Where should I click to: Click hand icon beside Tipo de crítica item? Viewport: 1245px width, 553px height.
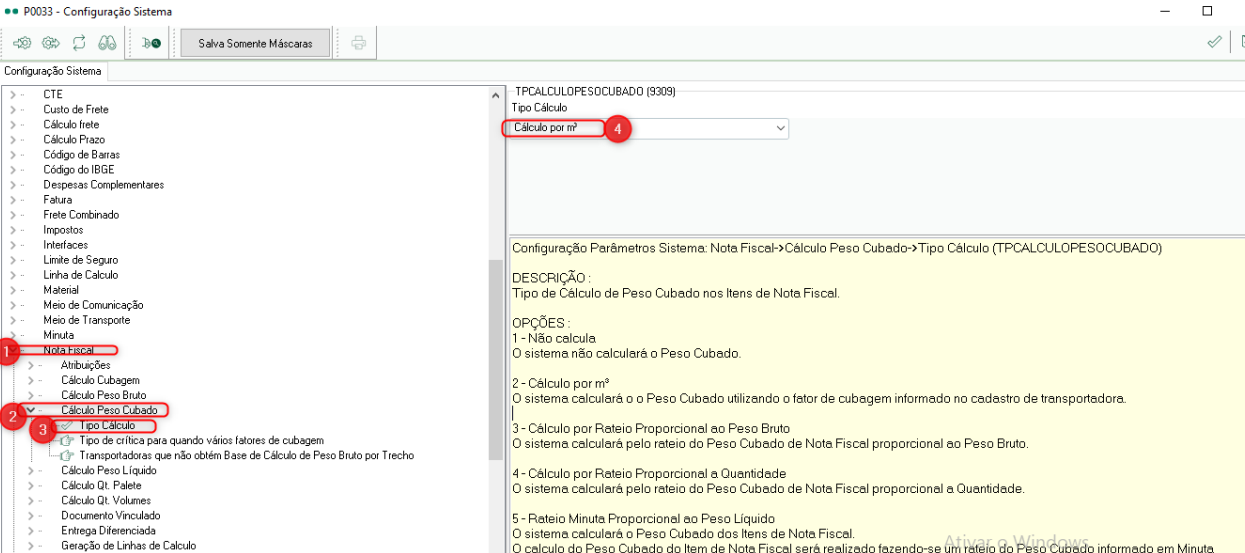(67, 441)
